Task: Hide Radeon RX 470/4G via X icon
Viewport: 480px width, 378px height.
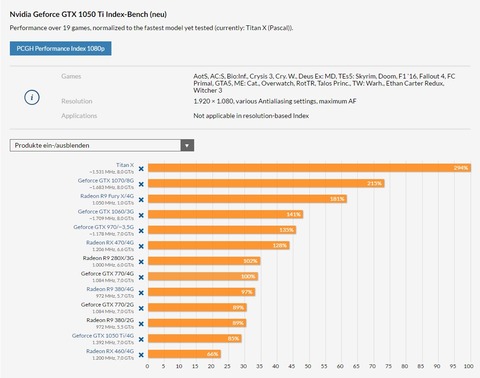Action: [x=141, y=246]
